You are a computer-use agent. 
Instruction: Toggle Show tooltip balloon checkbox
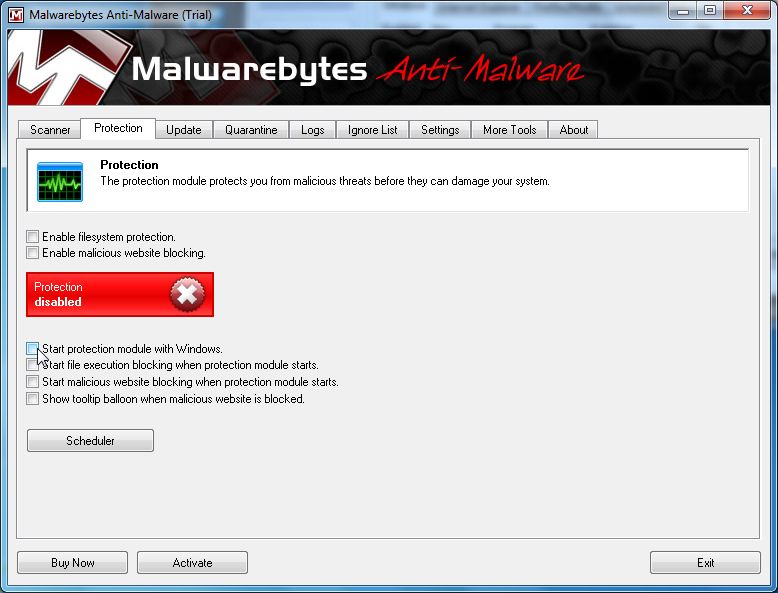tap(32, 398)
